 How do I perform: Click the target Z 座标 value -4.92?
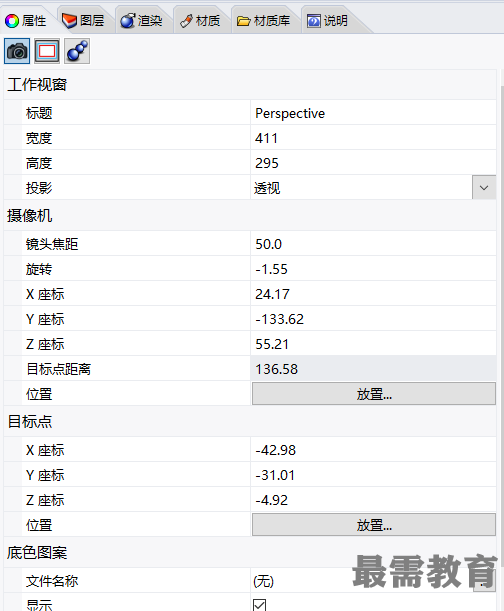click(x=373, y=500)
